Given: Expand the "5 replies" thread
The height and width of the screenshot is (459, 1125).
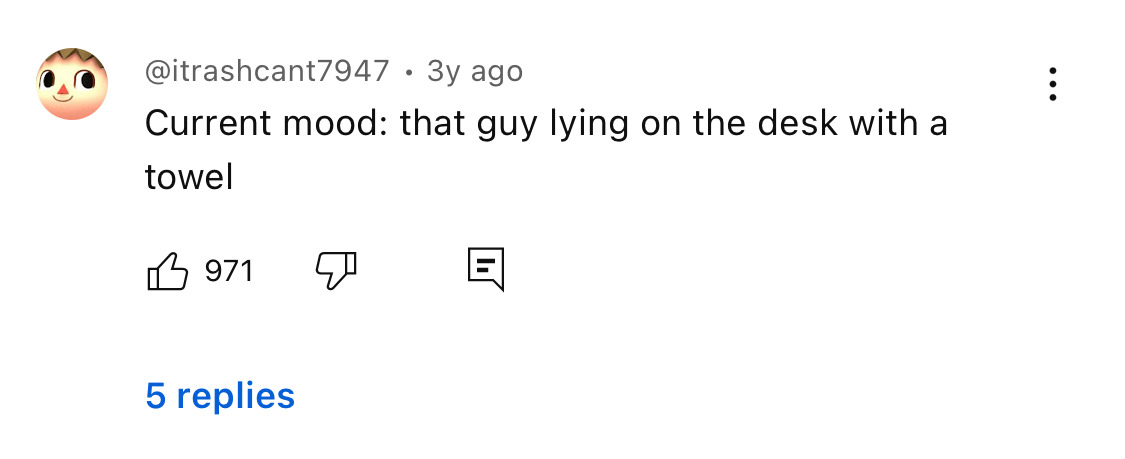Looking at the screenshot, I should [x=220, y=395].
